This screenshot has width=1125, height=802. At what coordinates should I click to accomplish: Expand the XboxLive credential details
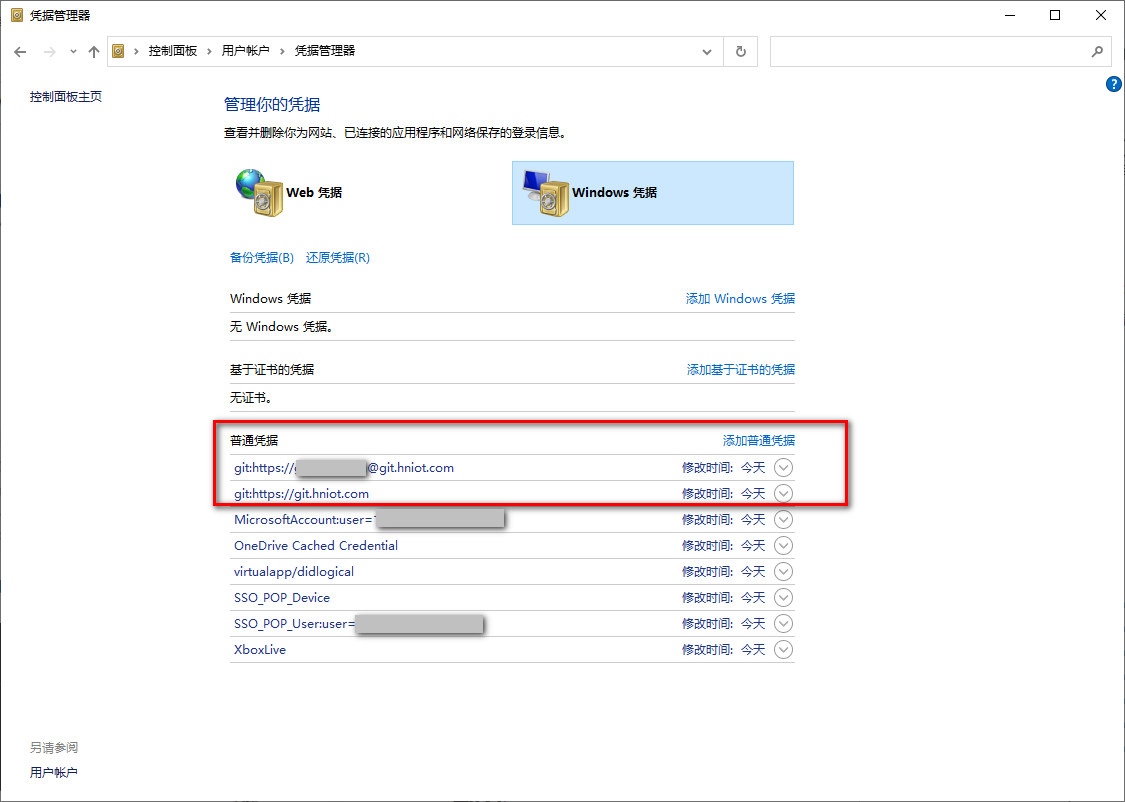[x=783, y=649]
